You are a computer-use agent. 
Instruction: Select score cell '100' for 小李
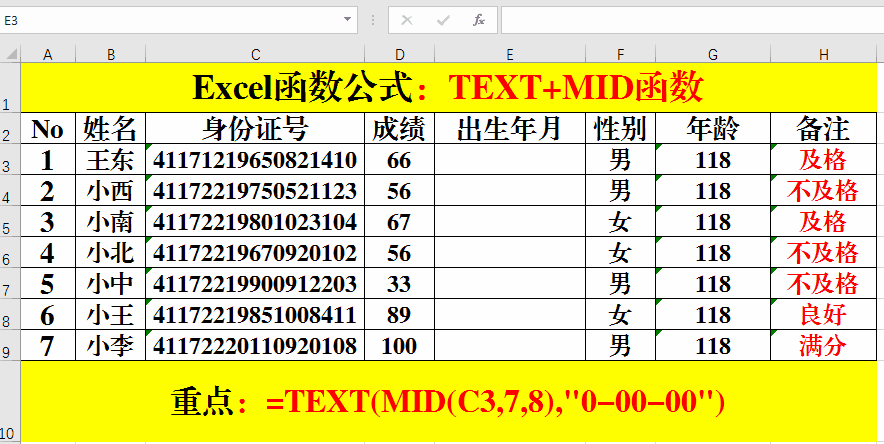(x=400, y=345)
